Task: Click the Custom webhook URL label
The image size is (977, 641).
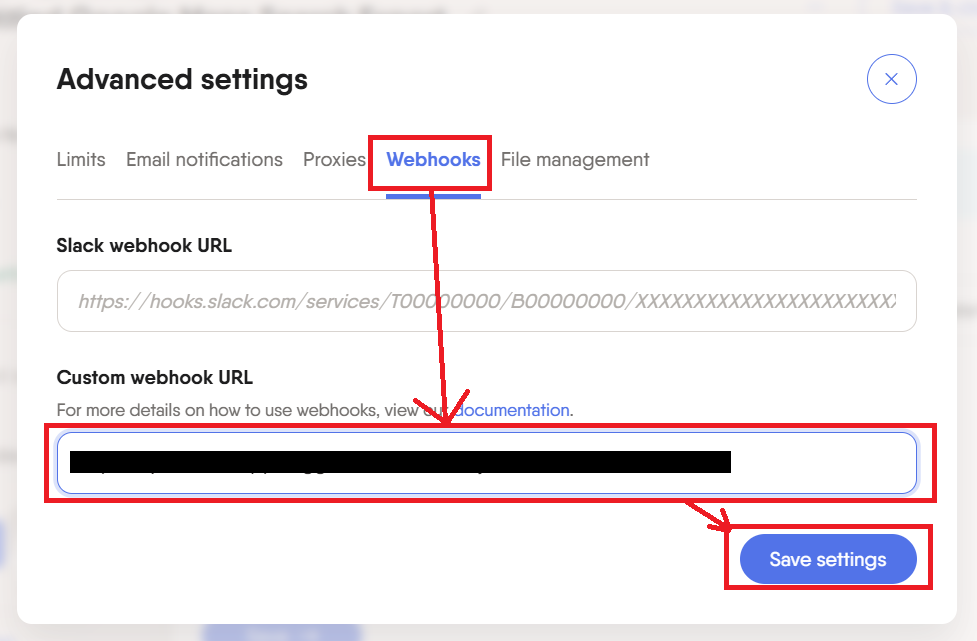Action: click(x=155, y=378)
